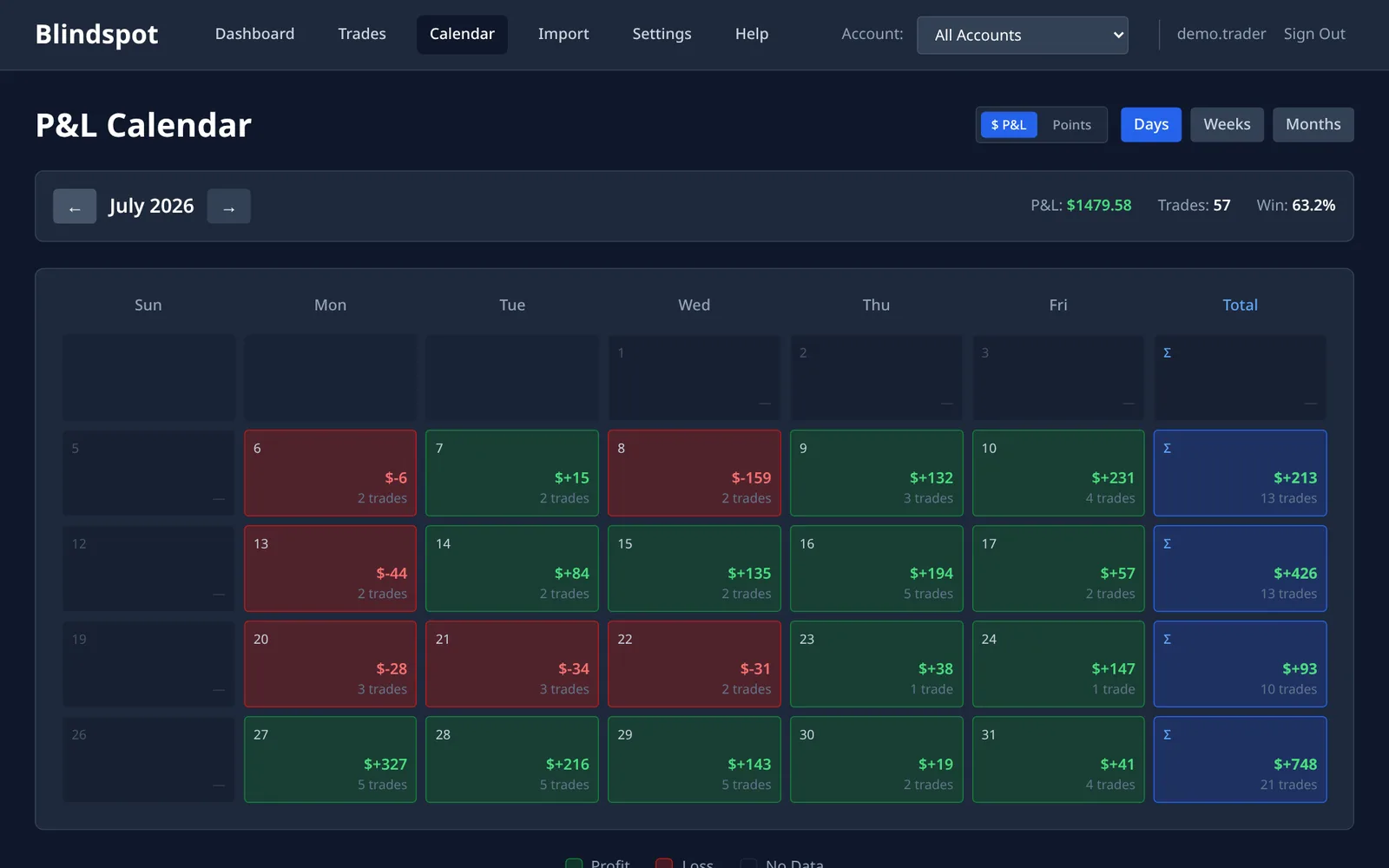Screen dimensions: 1389x868
Task: Open July 22 day cell with $-31
Action: 694,664
